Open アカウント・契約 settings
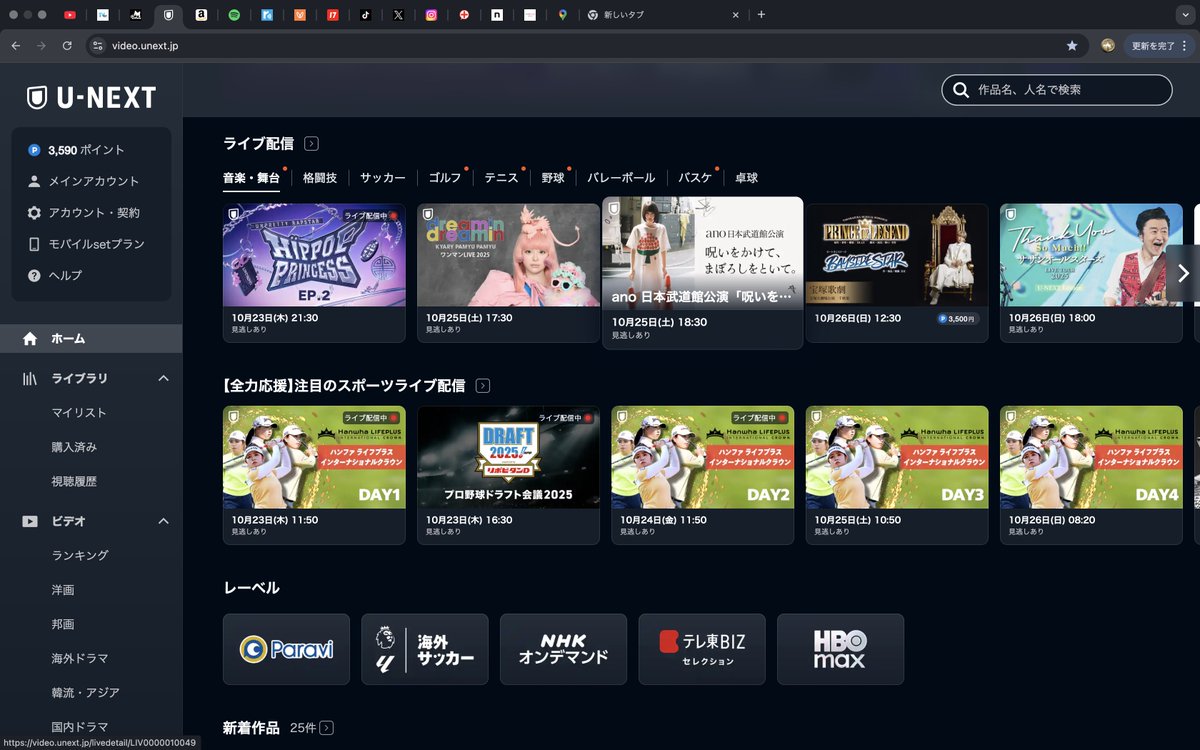 click(x=83, y=213)
